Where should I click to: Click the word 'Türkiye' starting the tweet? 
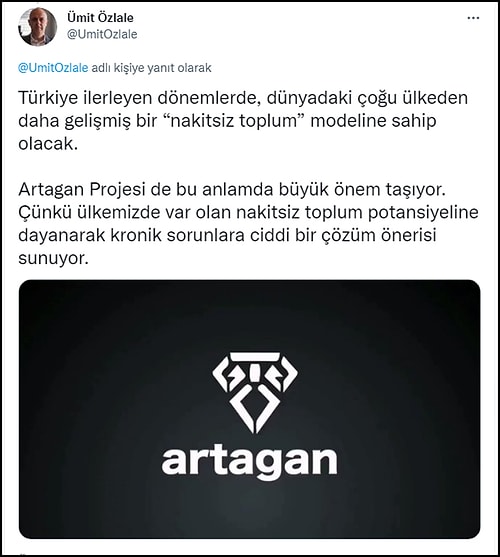coord(48,98)
